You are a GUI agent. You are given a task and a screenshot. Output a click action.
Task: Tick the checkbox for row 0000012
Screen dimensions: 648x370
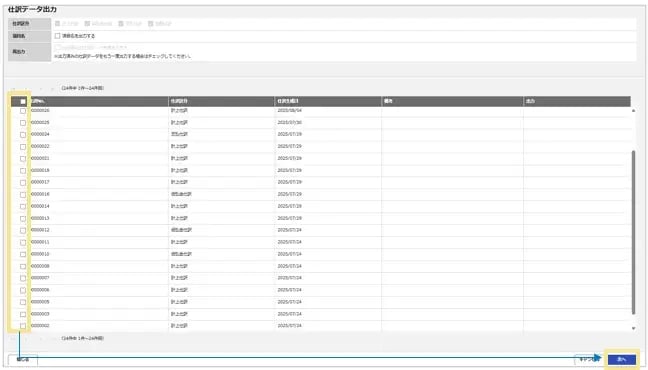tap(23, 230)
